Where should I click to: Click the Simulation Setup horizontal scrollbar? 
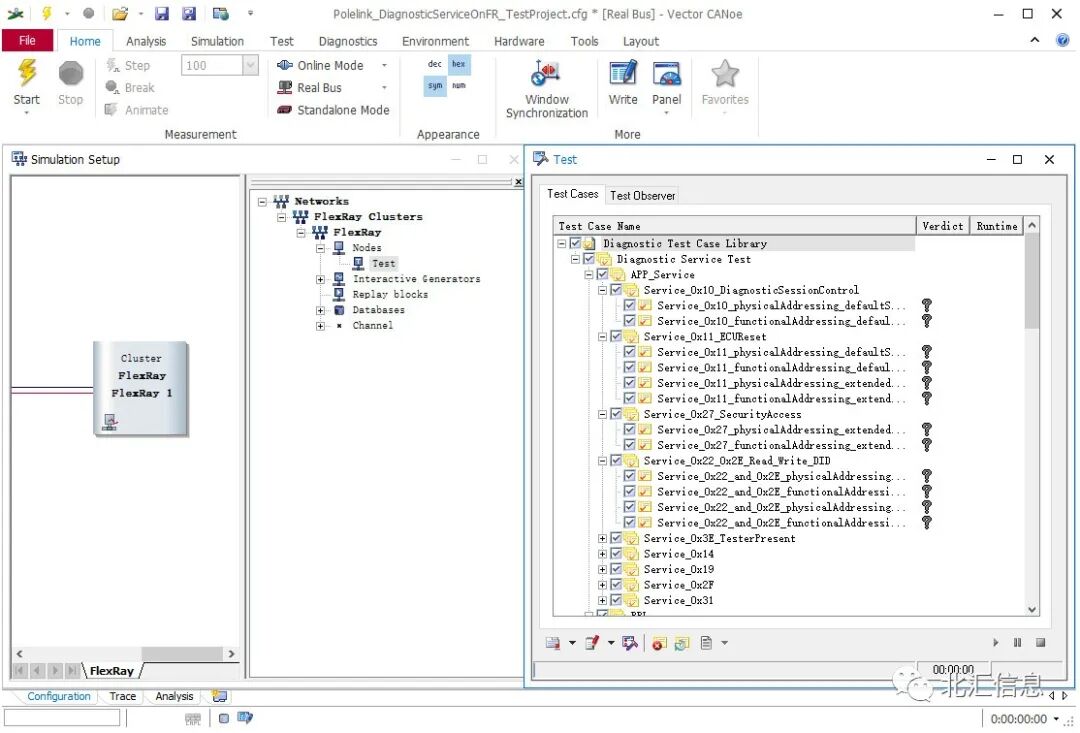point(125,653)
